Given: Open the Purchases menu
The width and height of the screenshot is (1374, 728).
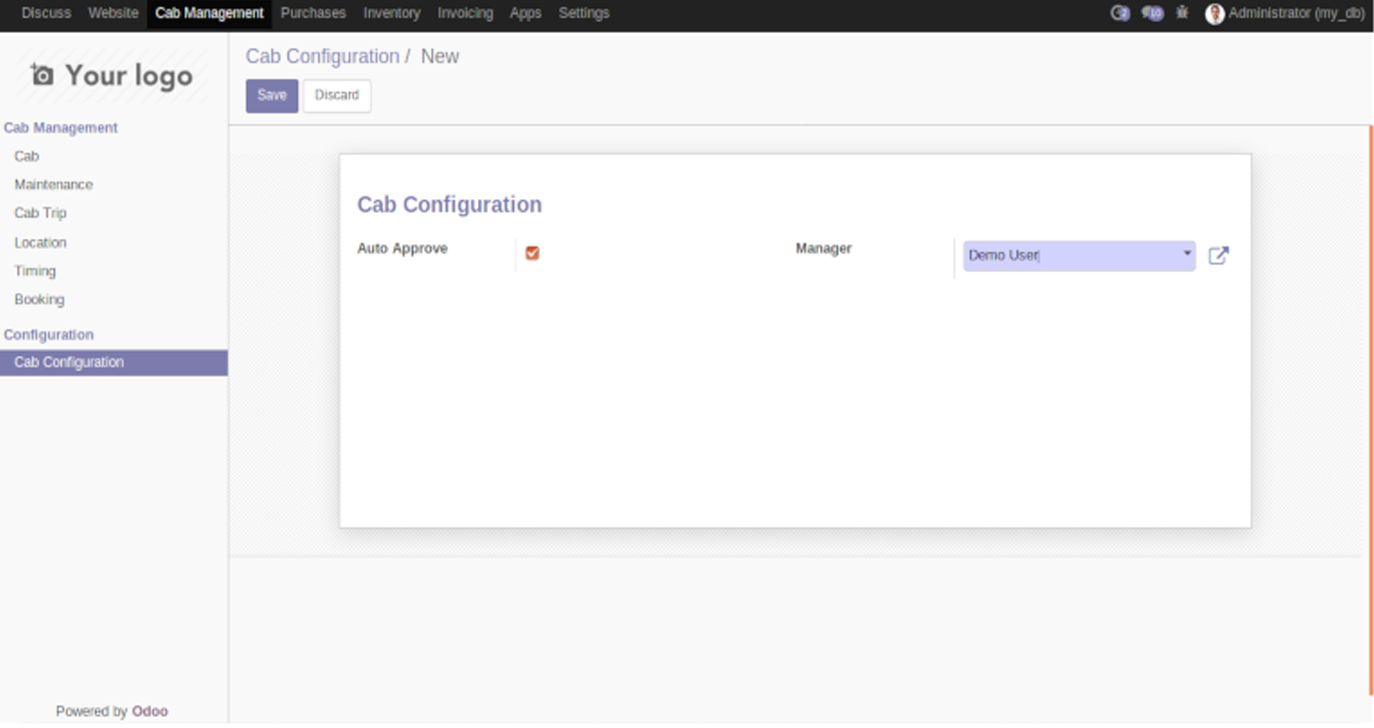Looking at the screenshot, I should [x=313, y=13].
